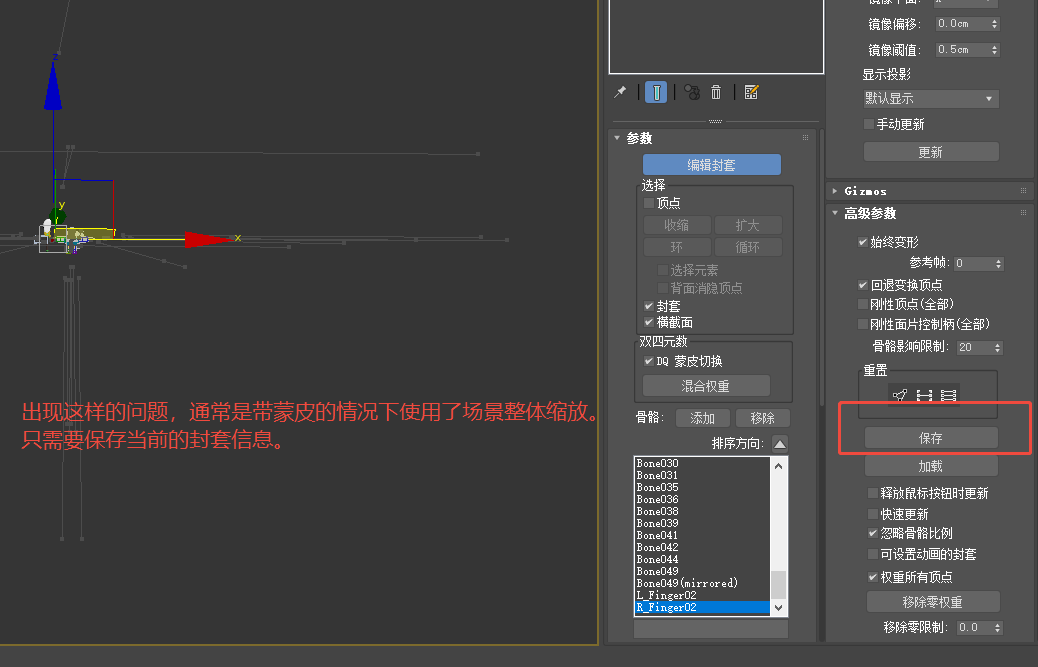The image size is (1038, 667).
Task: Click reset all bones icon
Action: tap(948, 395)
